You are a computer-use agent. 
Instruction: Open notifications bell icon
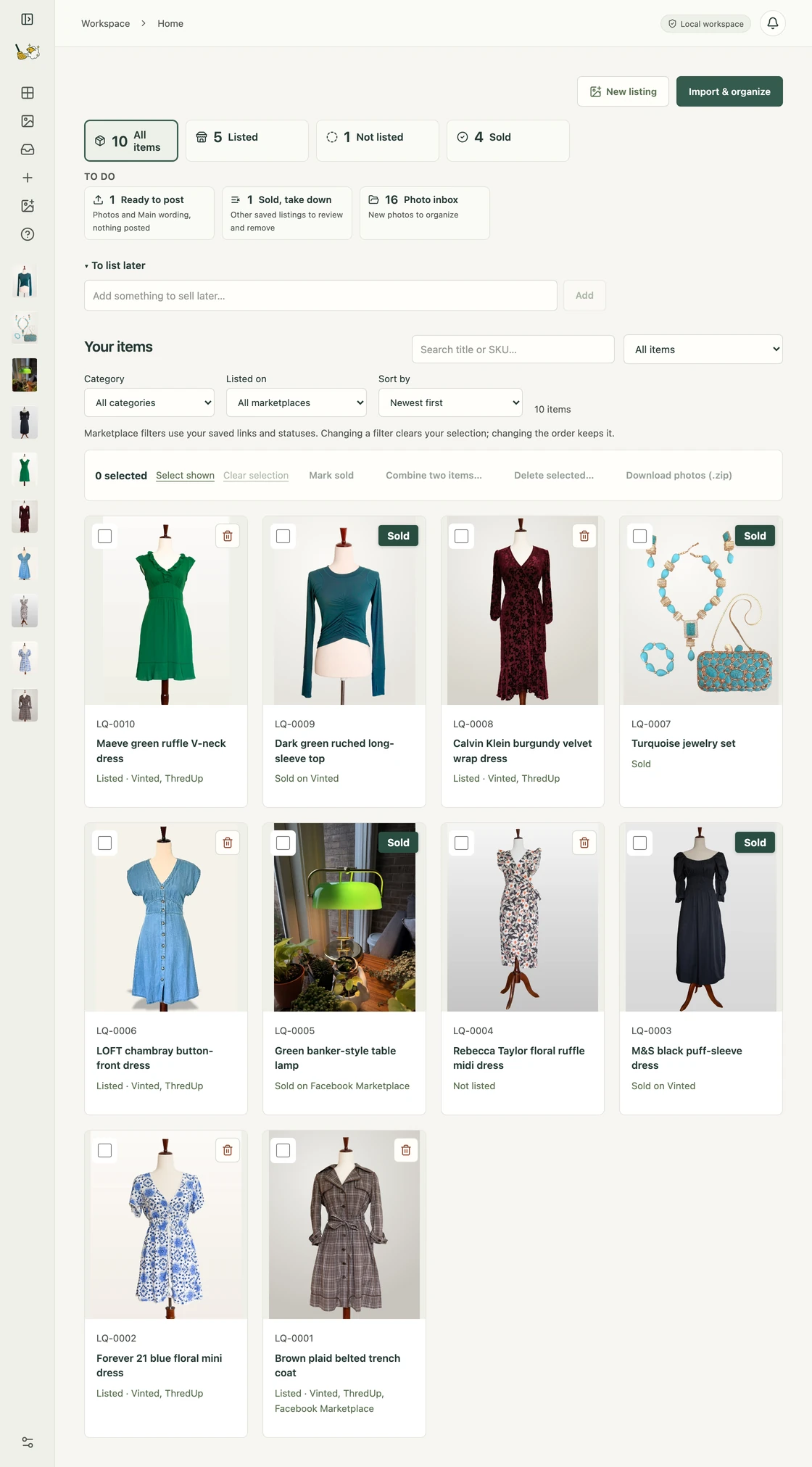pyautogui.click(x=773, y=23)
